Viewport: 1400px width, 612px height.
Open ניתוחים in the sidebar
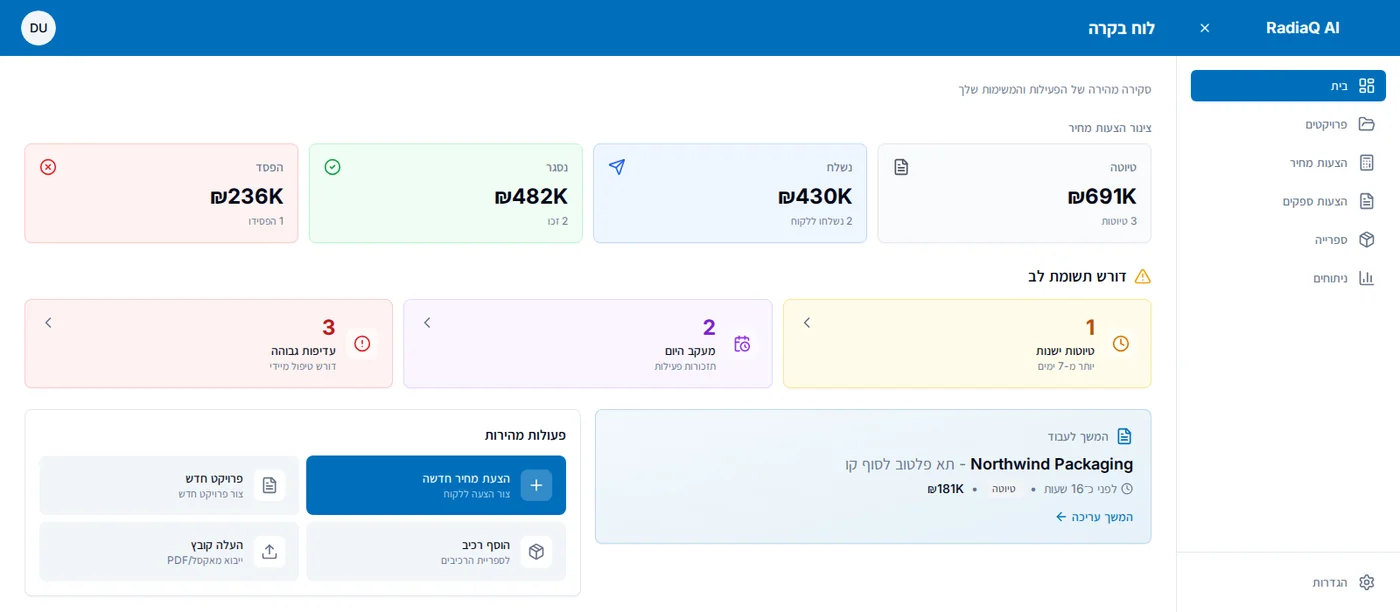pyautogui.click(x=1288, y=278)
